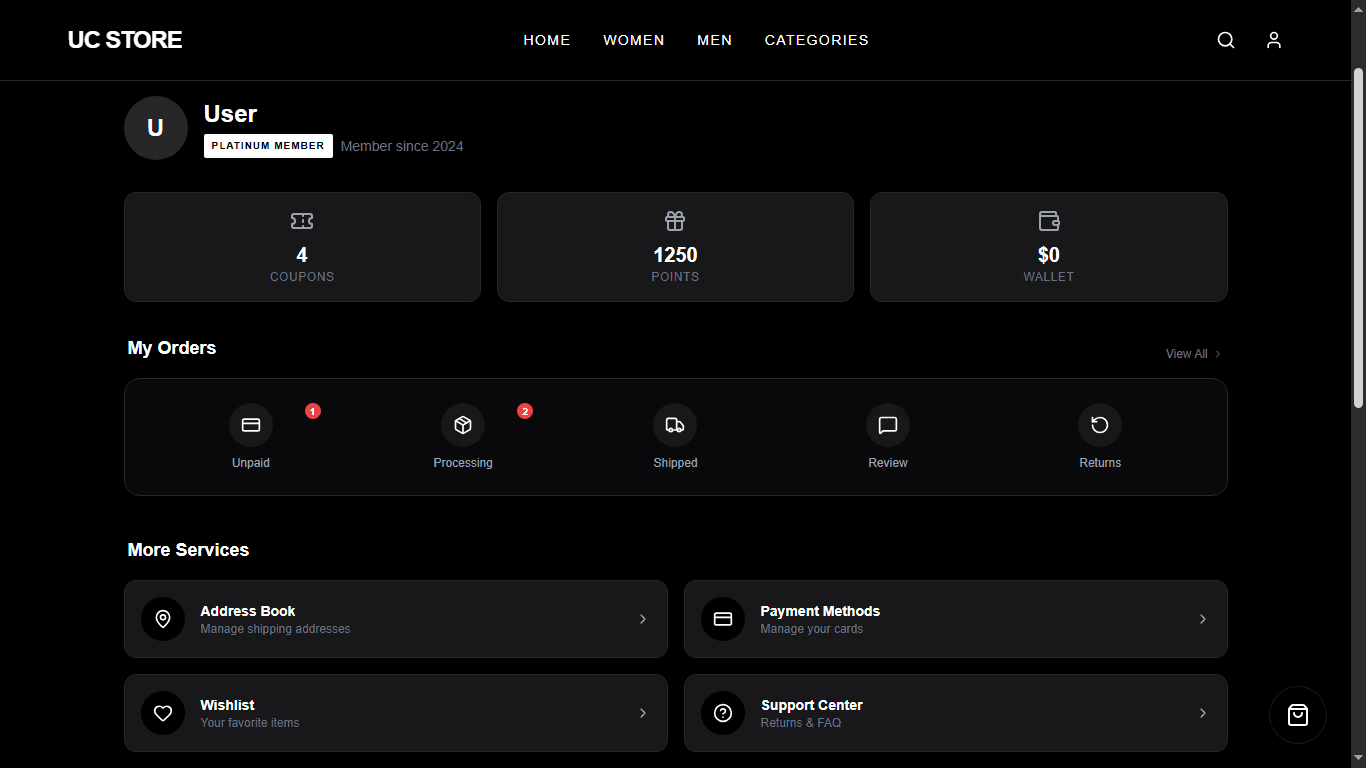This screenshot has width=1366, height=768.
Task: Click the wallet icon
Action: tap(1049, 221)
